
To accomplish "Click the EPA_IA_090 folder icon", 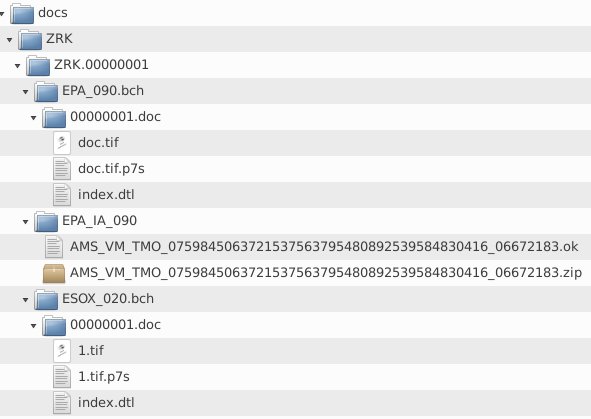I will click(46, 221).
